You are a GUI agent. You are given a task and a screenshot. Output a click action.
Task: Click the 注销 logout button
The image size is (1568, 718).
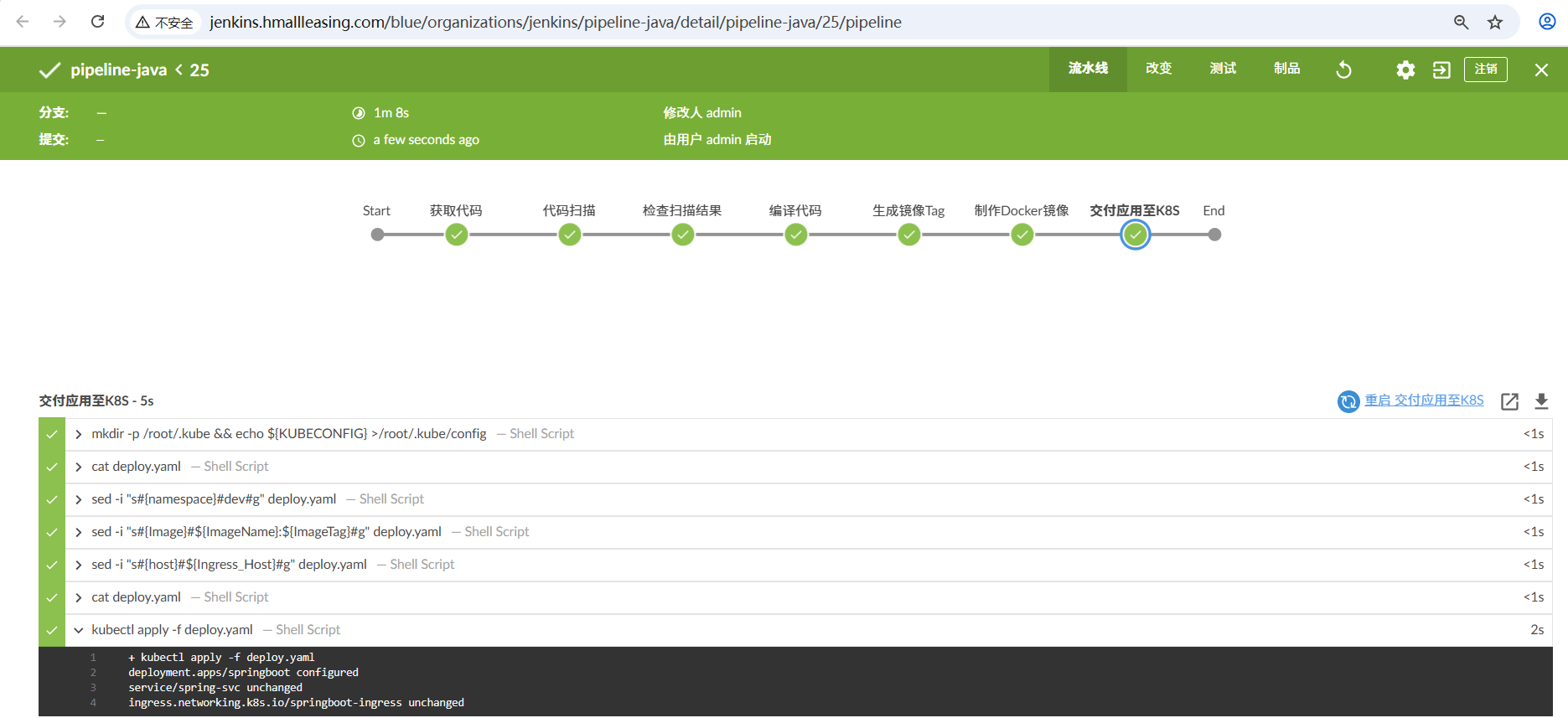(1485, 69)
